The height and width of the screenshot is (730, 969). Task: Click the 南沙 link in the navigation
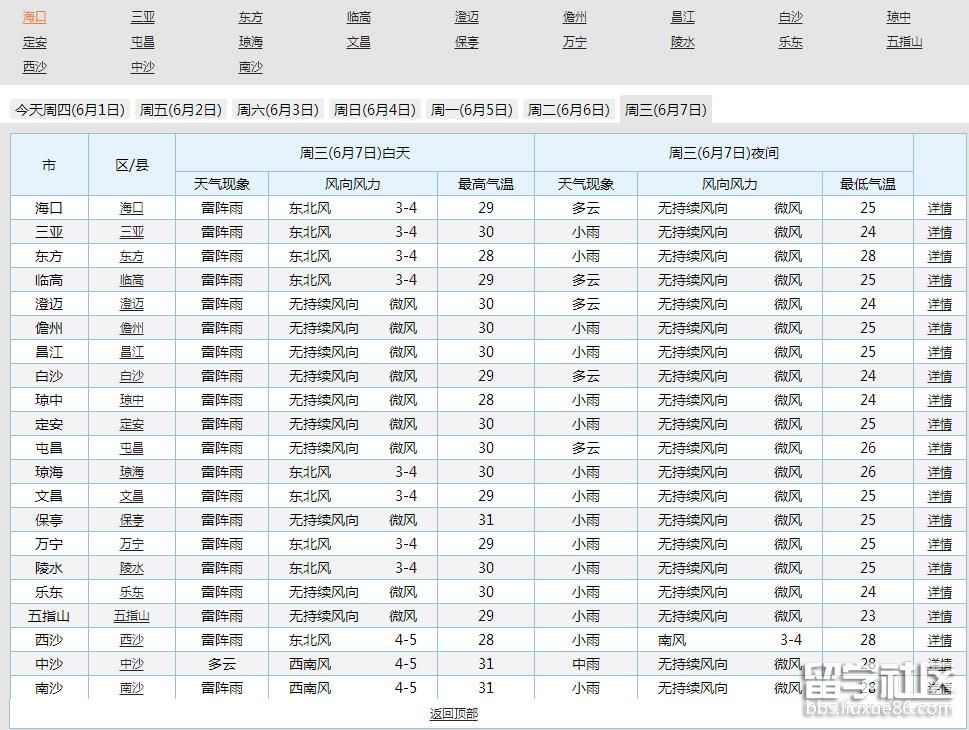250,67
